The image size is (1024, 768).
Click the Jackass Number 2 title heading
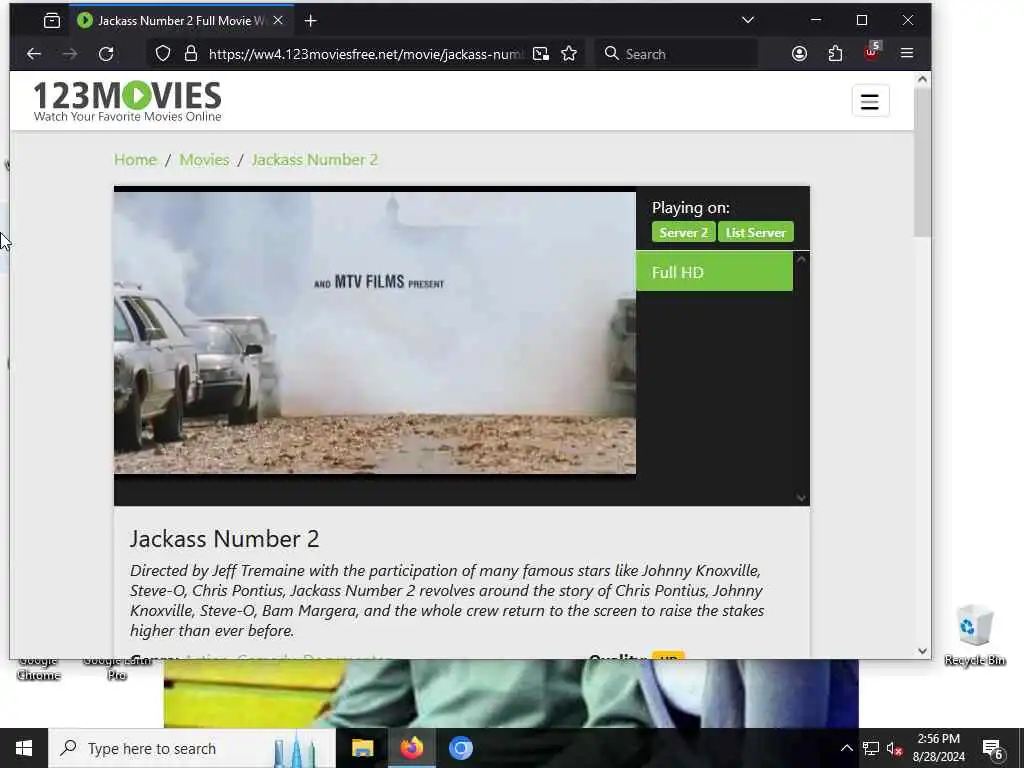coord(225,539)
